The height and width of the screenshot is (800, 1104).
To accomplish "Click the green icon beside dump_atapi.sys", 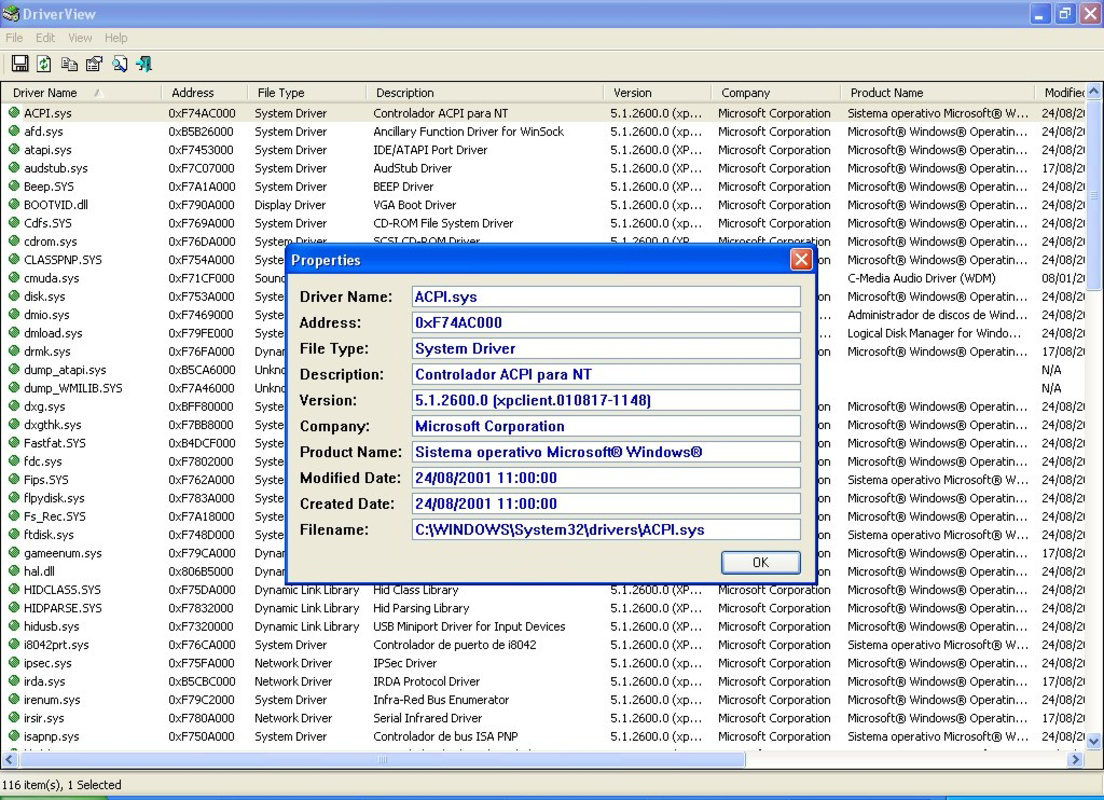I will point(13,368).
